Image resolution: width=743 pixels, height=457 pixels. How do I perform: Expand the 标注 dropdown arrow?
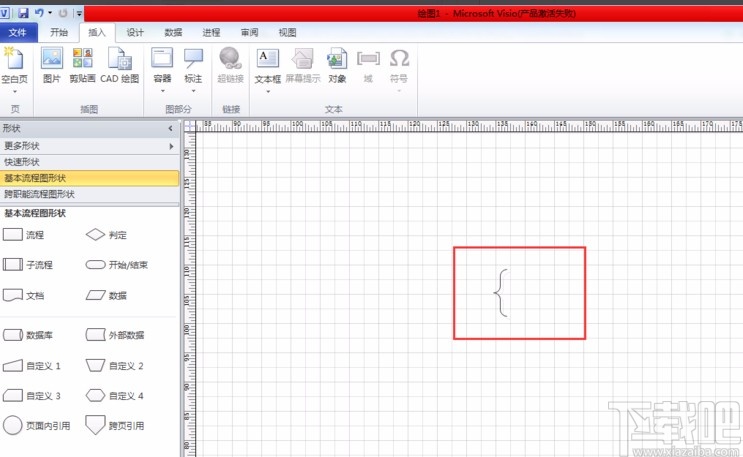(193, 91)
